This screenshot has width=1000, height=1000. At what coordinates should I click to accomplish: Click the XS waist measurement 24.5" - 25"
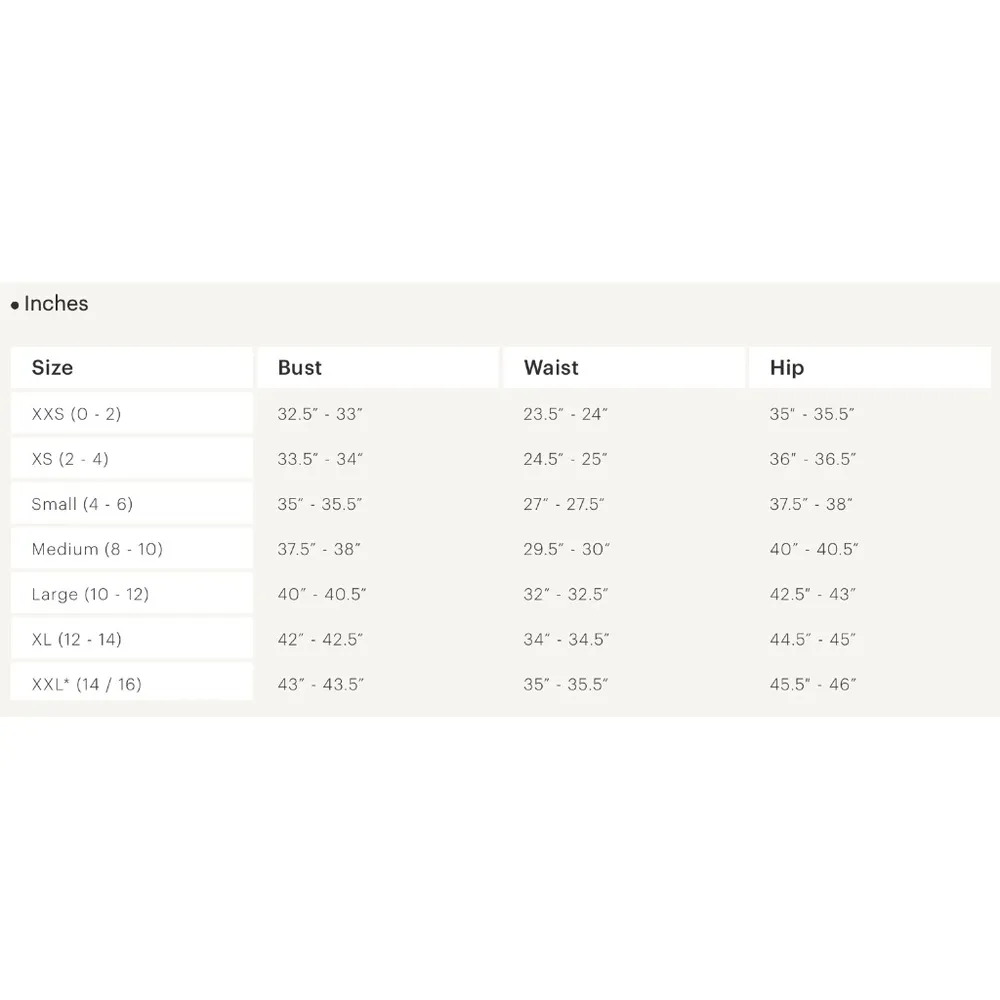565,459
